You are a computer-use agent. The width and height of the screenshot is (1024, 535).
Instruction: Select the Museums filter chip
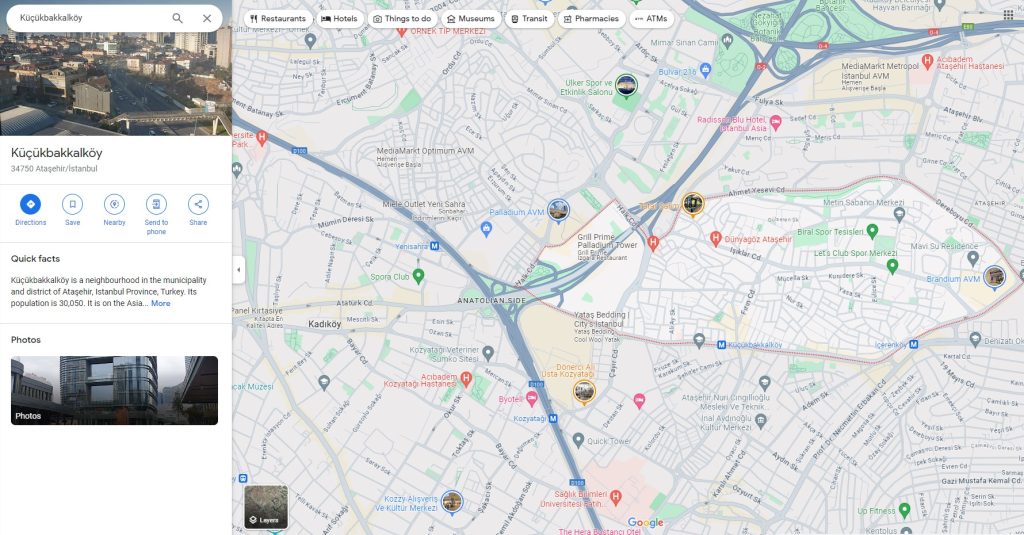coord(470,18)
